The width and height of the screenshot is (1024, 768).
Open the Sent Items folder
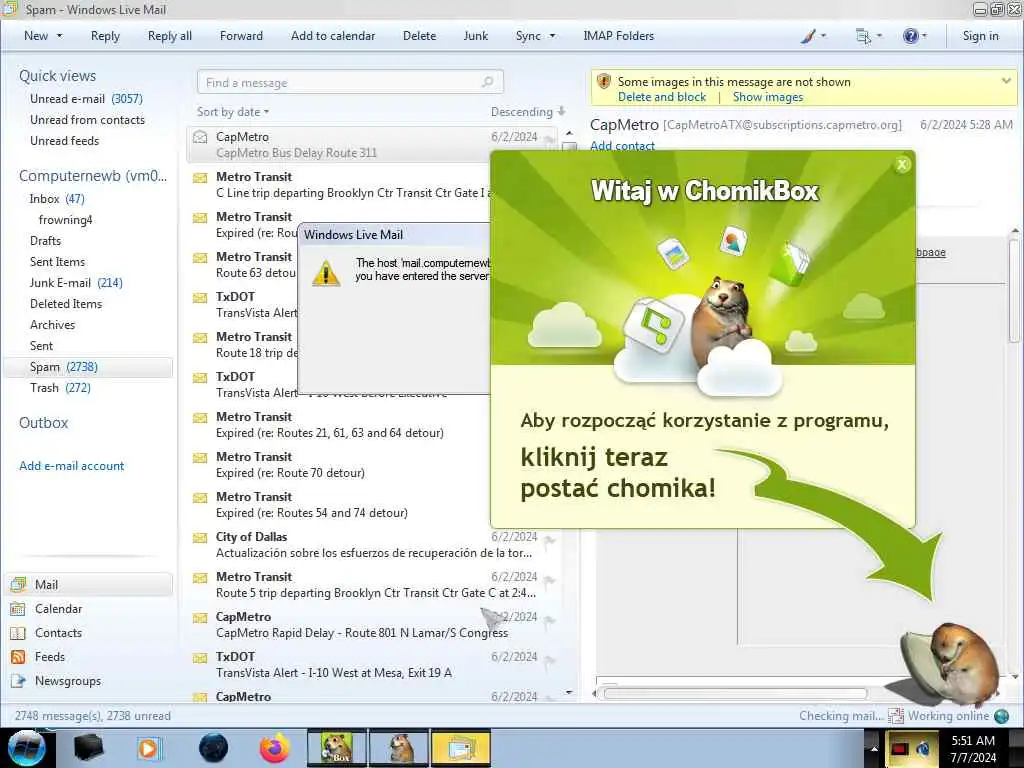click(57, 261)
